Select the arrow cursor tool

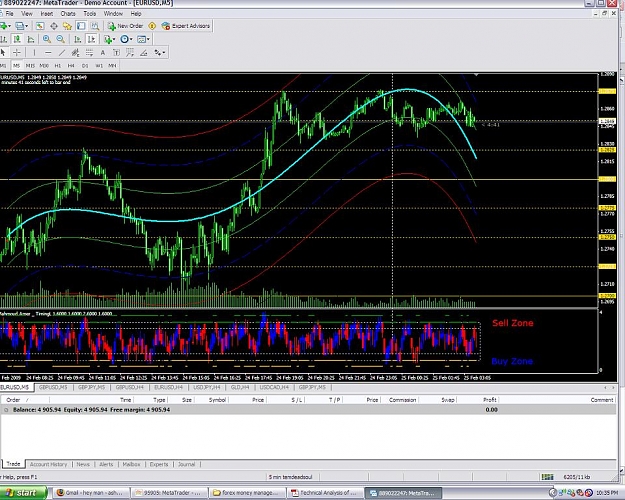[x=3, y=53]
